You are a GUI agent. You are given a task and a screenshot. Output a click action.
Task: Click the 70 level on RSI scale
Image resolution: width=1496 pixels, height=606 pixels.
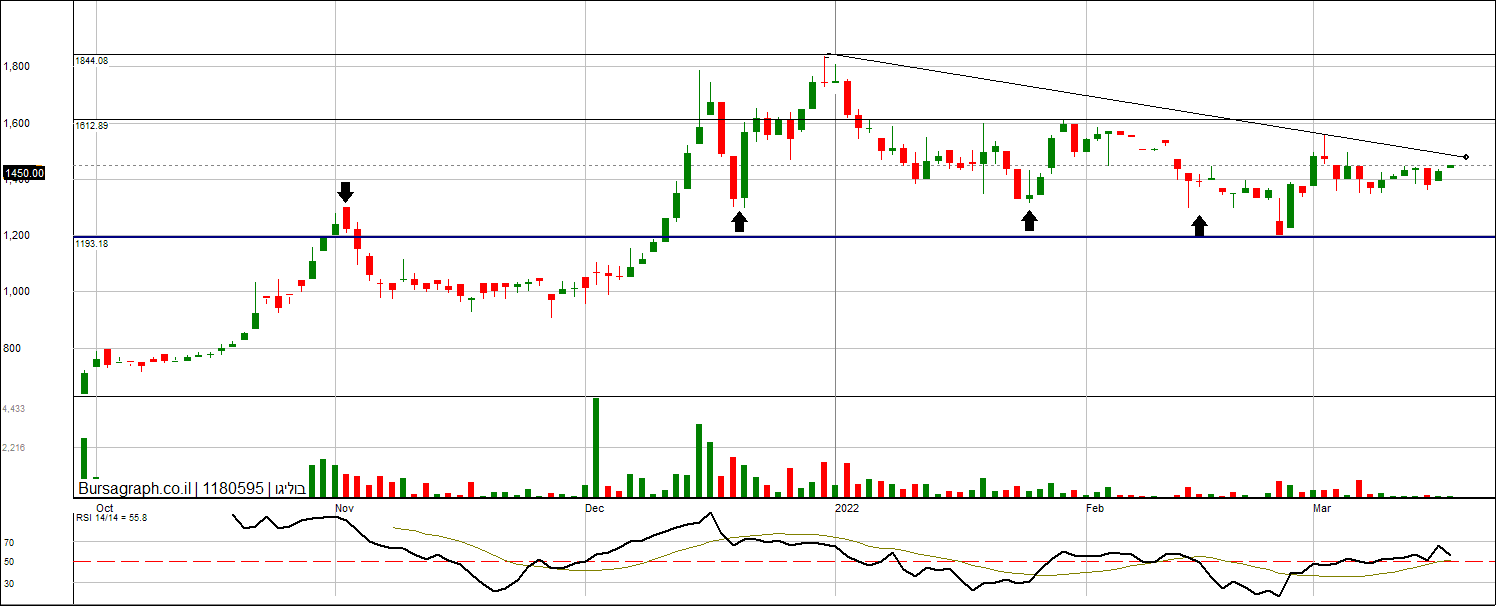tap(9, 542)
